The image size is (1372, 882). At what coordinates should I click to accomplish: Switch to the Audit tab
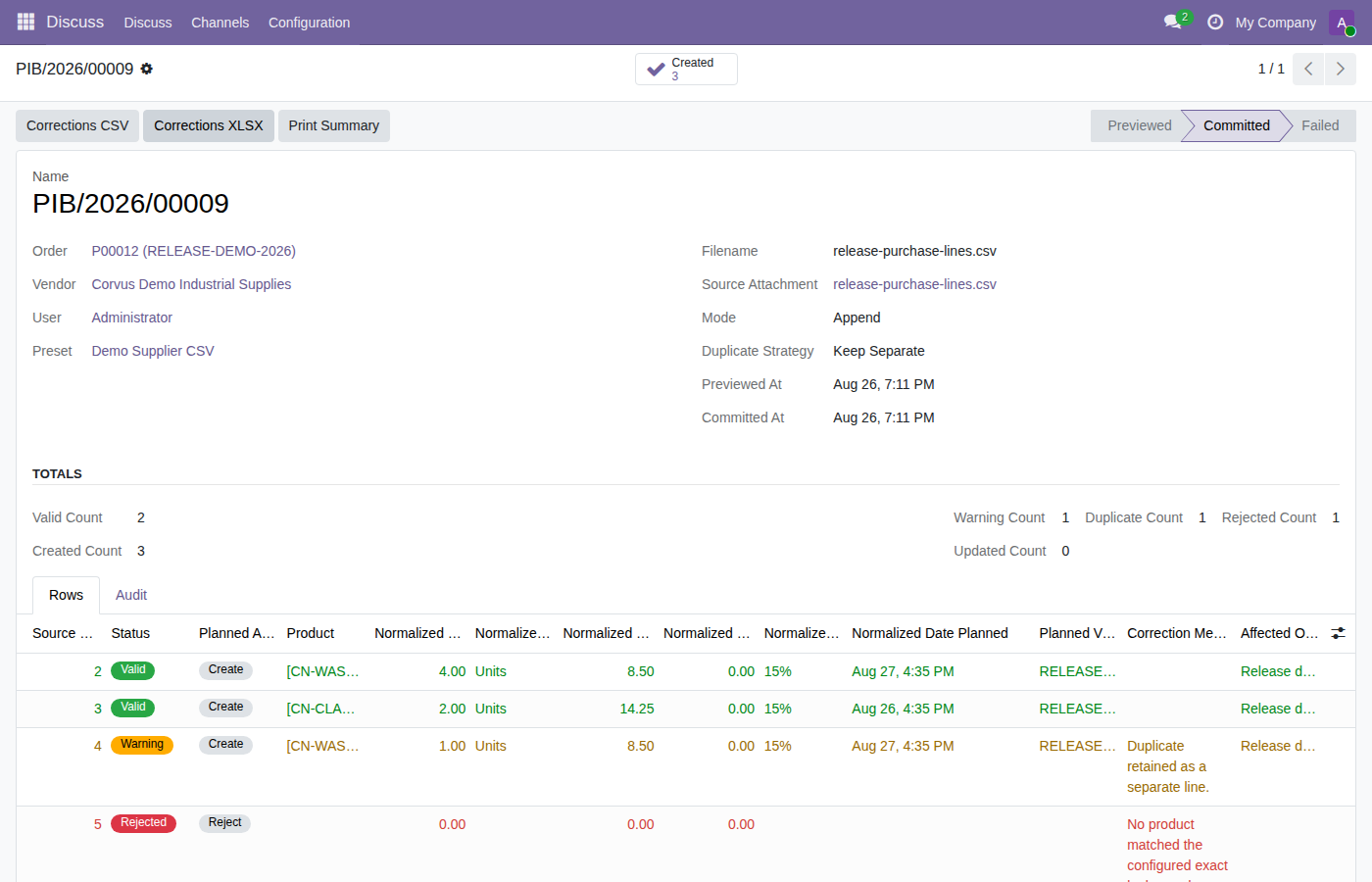(x=131, y=595)
